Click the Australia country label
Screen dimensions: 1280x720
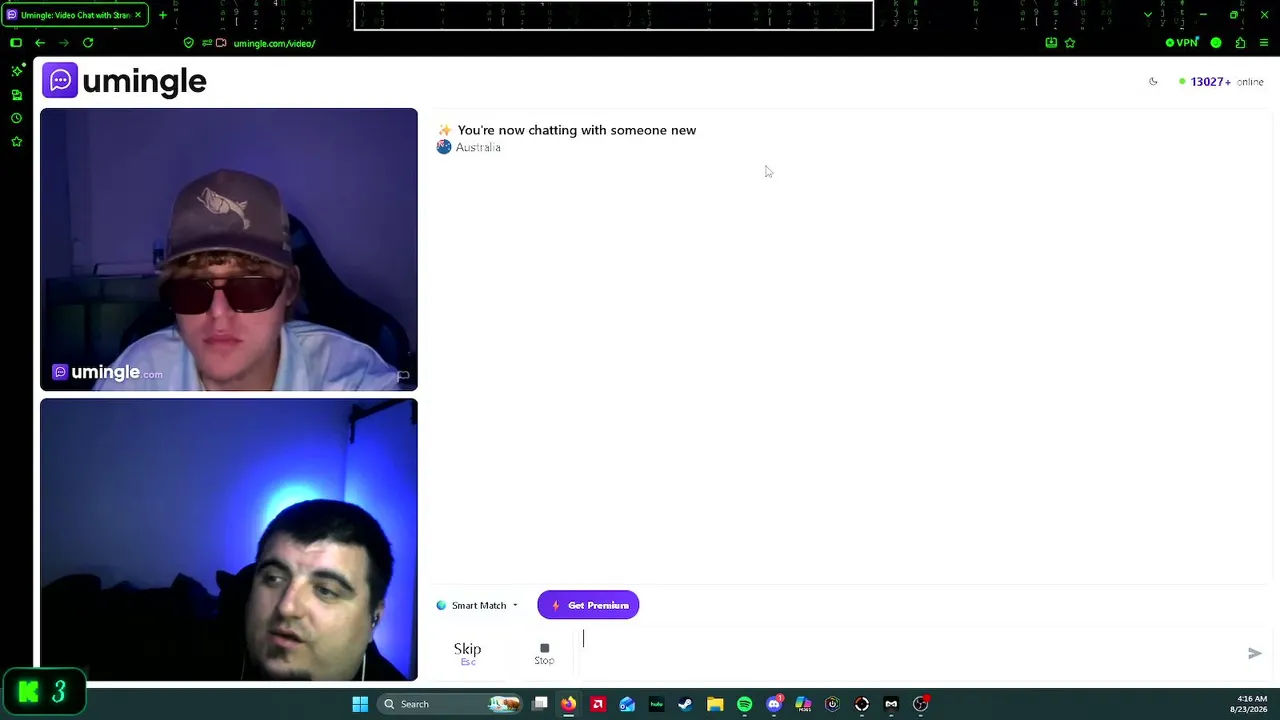[478, 147]
